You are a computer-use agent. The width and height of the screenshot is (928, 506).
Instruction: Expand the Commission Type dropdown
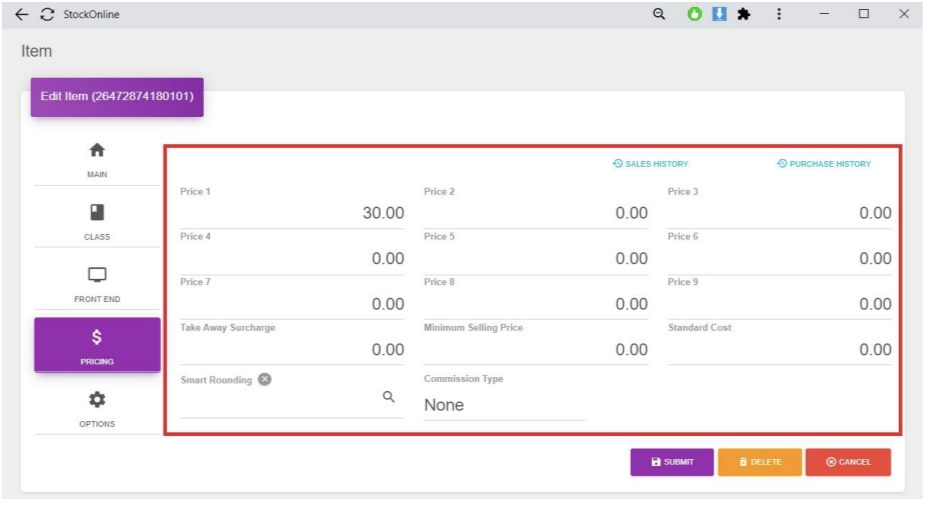tap(504, 405)
